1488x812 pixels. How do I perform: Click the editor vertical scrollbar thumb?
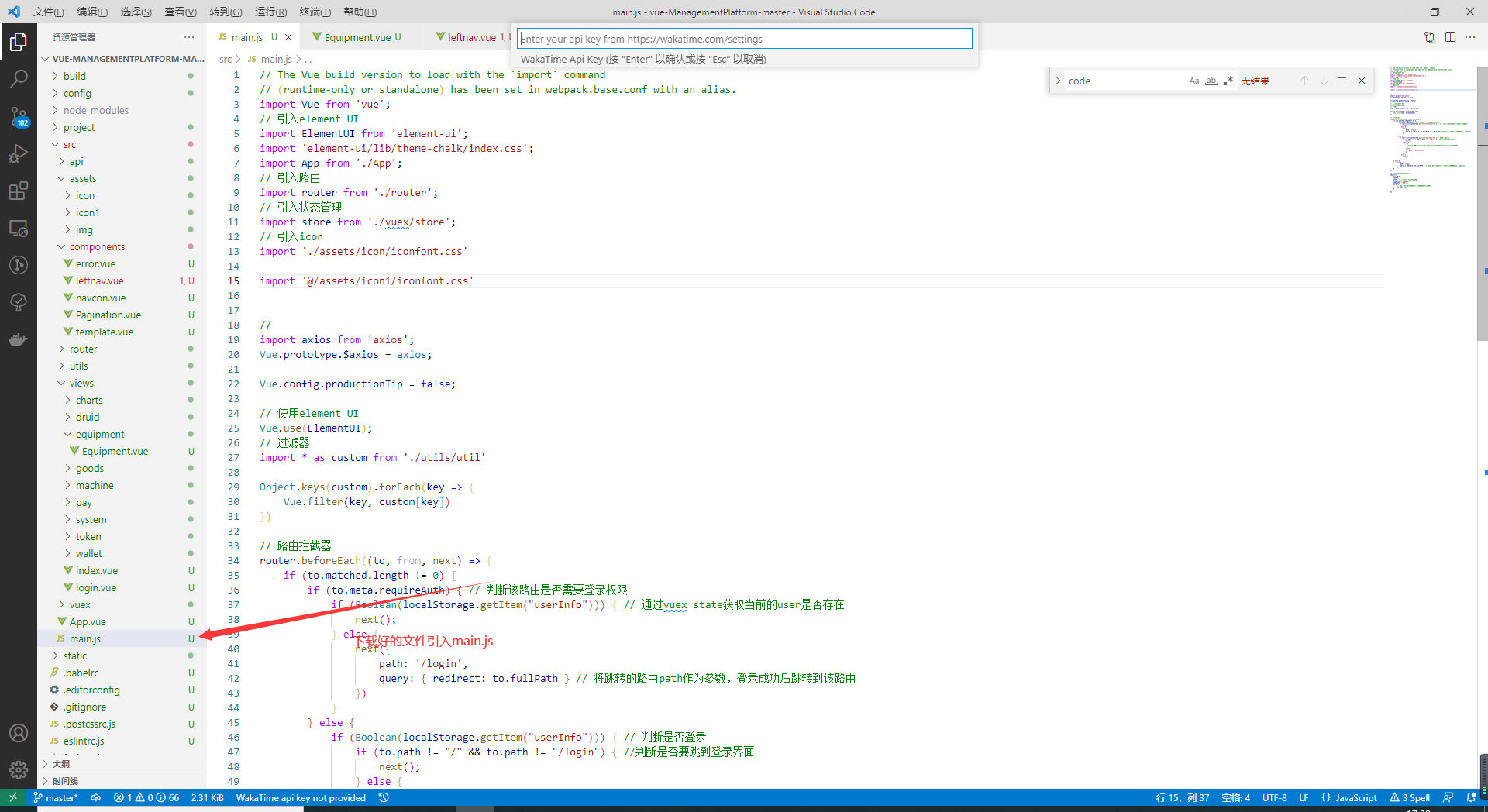(1483, 204)
